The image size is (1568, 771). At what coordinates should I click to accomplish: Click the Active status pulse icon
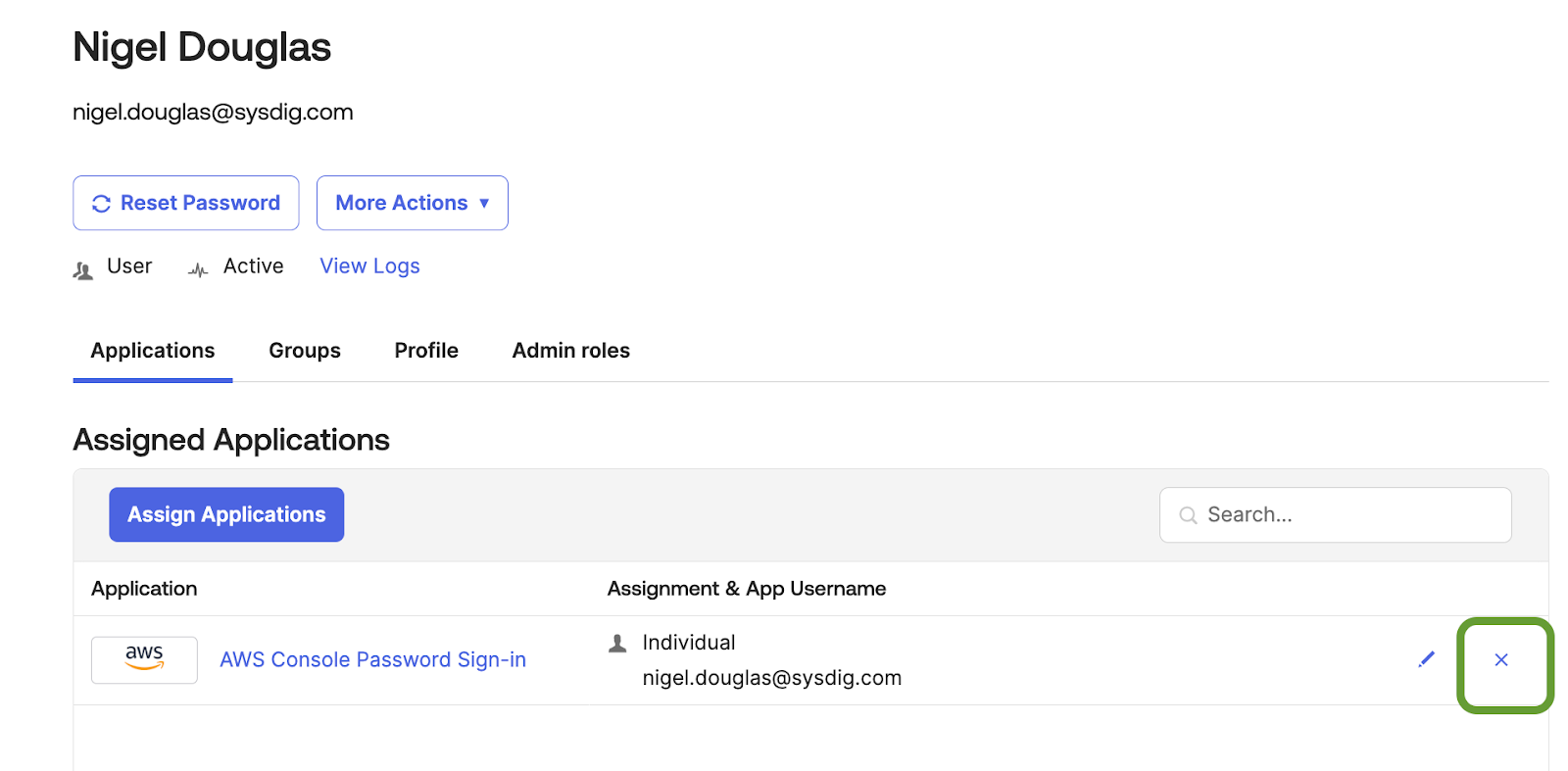198,270
